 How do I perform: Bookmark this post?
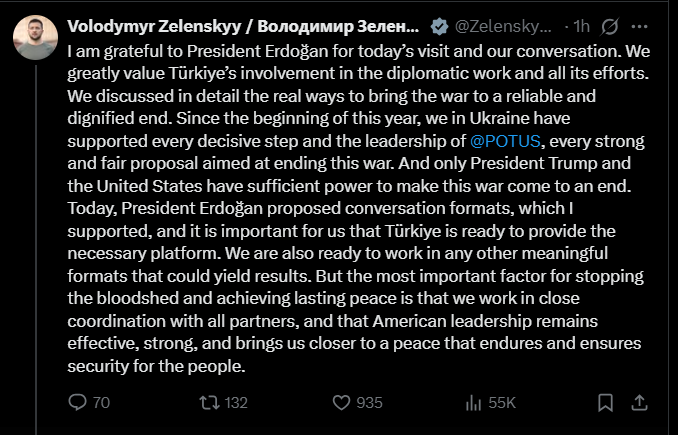[606, 403]
